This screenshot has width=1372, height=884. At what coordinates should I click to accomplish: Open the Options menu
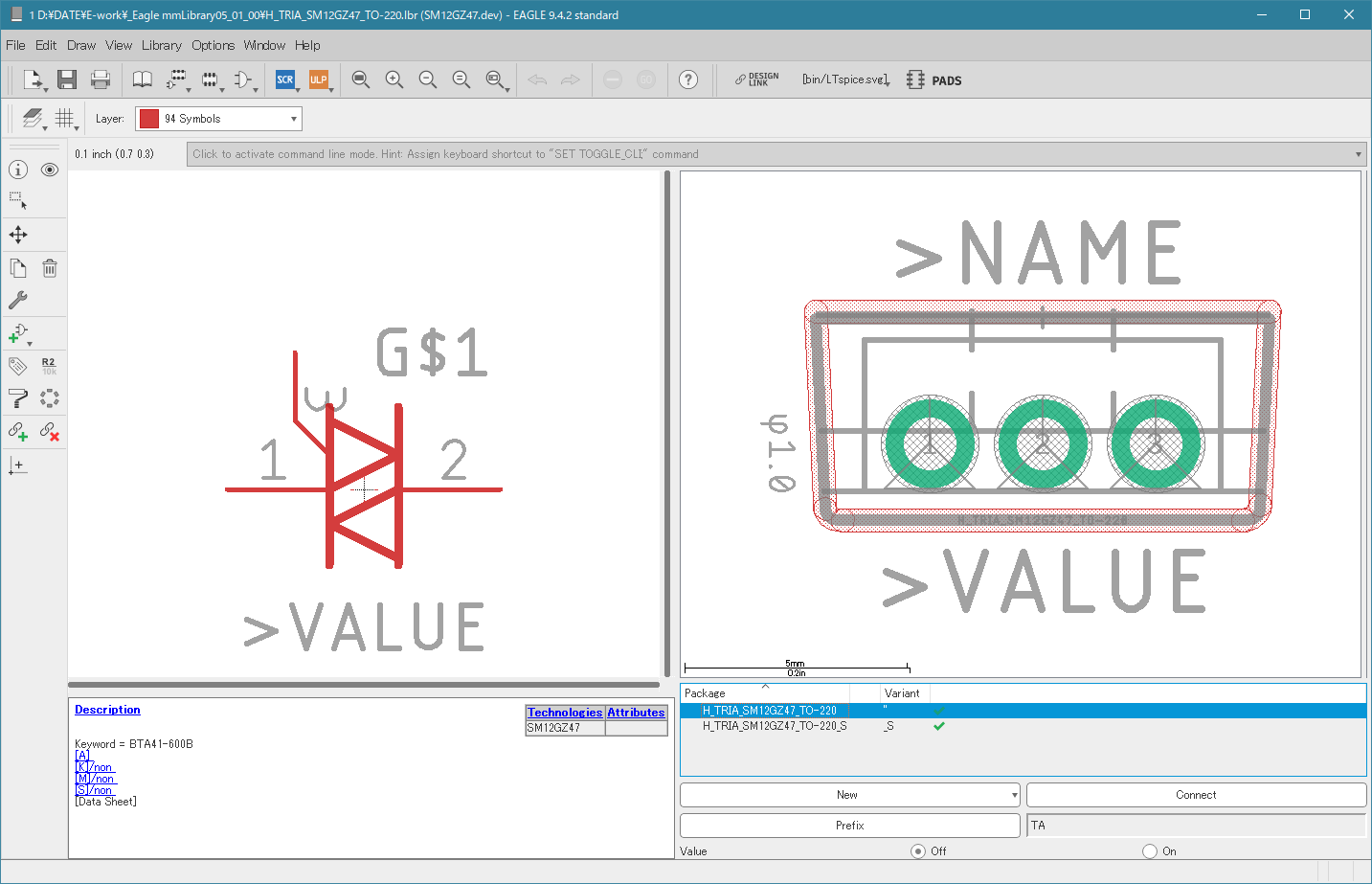coord(213,45)
